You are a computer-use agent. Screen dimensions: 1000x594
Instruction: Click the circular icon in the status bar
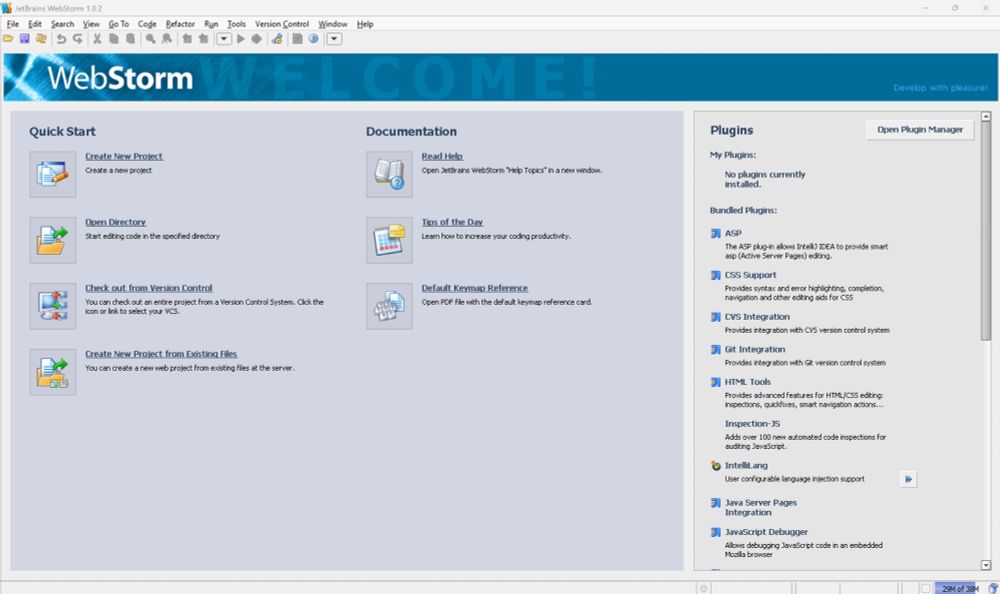[703, 588]
